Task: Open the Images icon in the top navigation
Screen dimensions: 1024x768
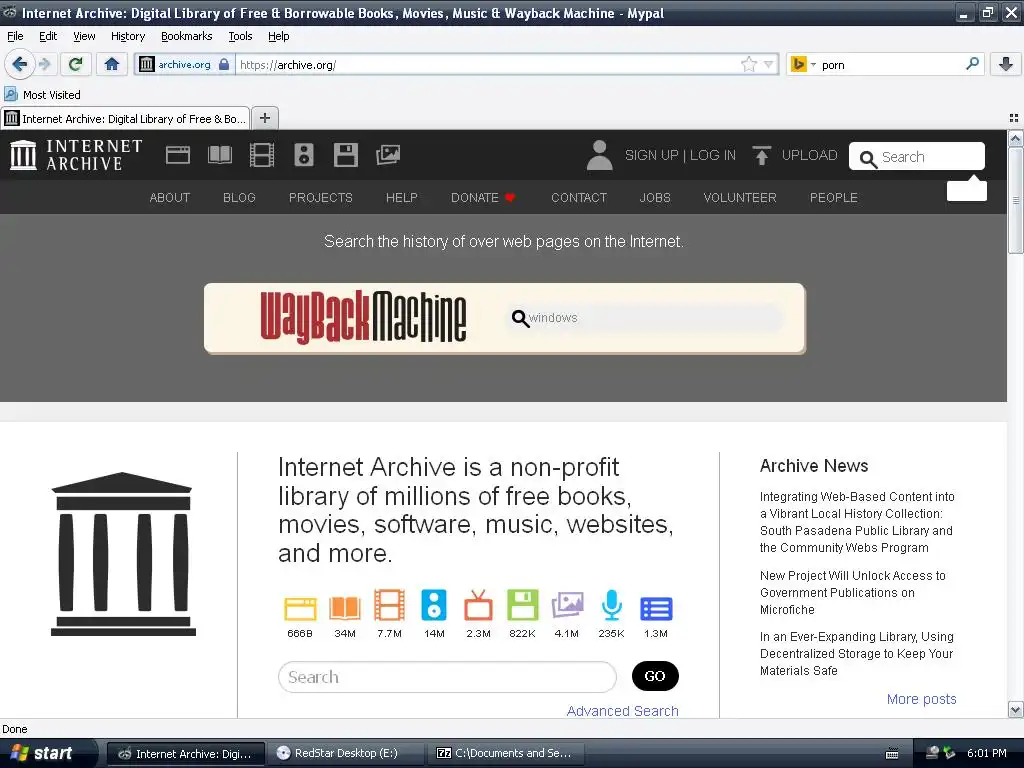Action: [388, 155]
